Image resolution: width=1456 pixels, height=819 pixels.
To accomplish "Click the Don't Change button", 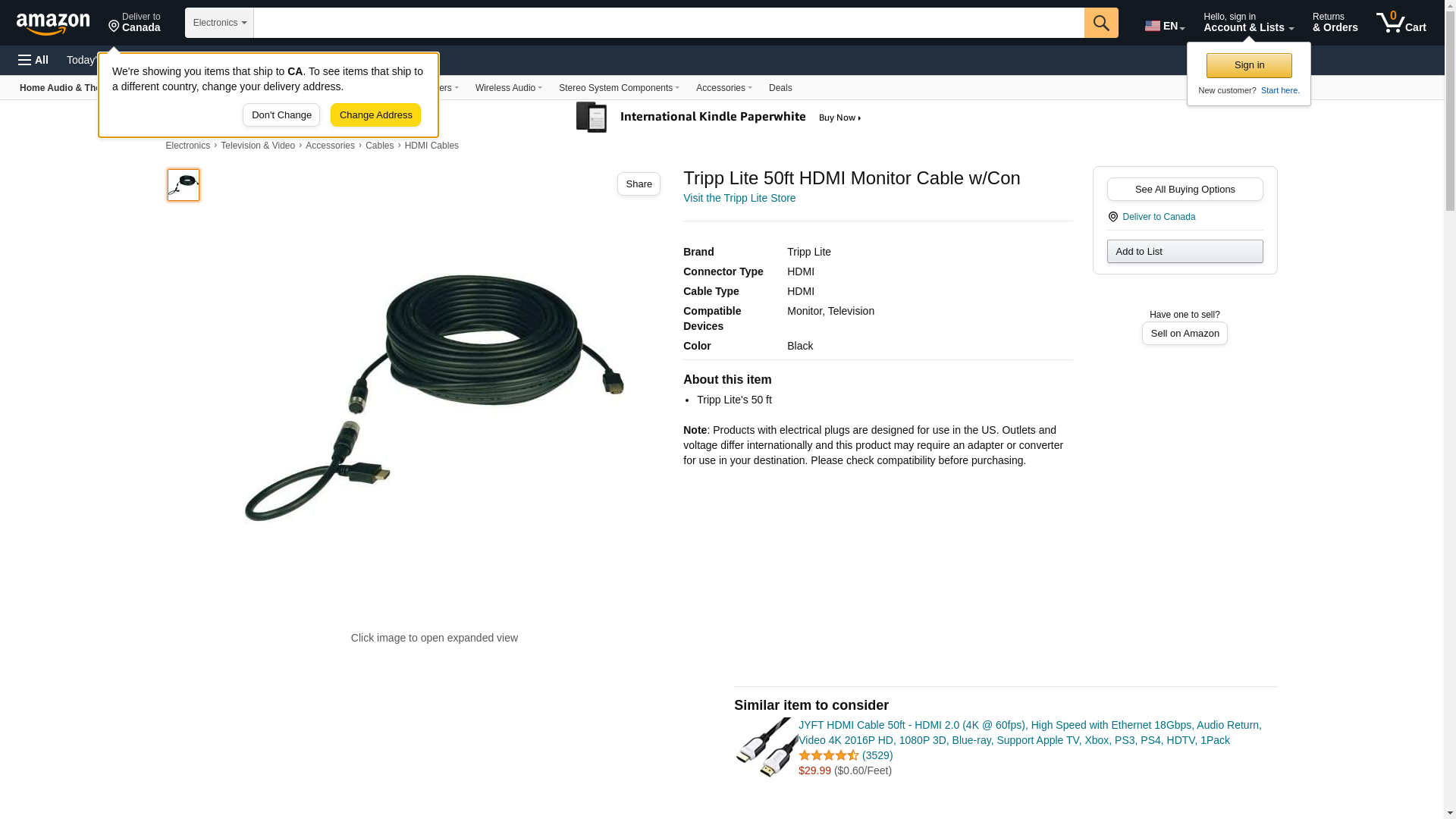I will pos(281,115).
